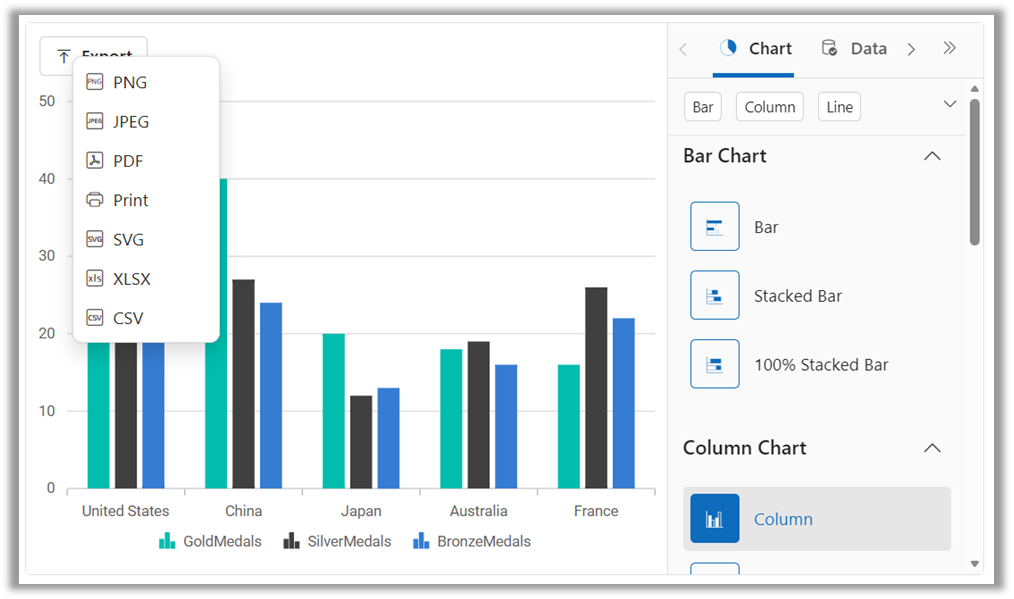Image resolution: width=1014 pixels, height=599 pixels.
Task: Toggle GoldMedals legend icon
Action: coord(167,541)
